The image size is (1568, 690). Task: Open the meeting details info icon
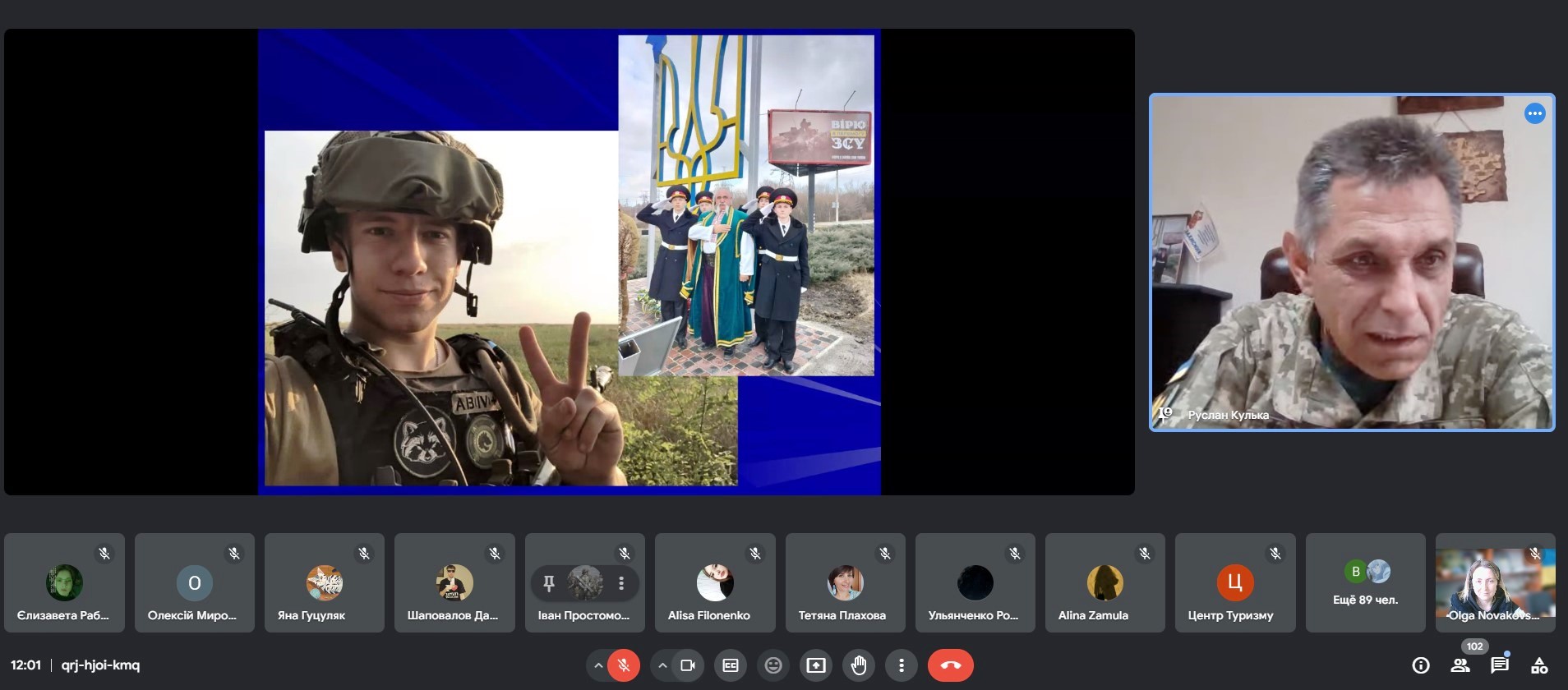coord(1421,665)
